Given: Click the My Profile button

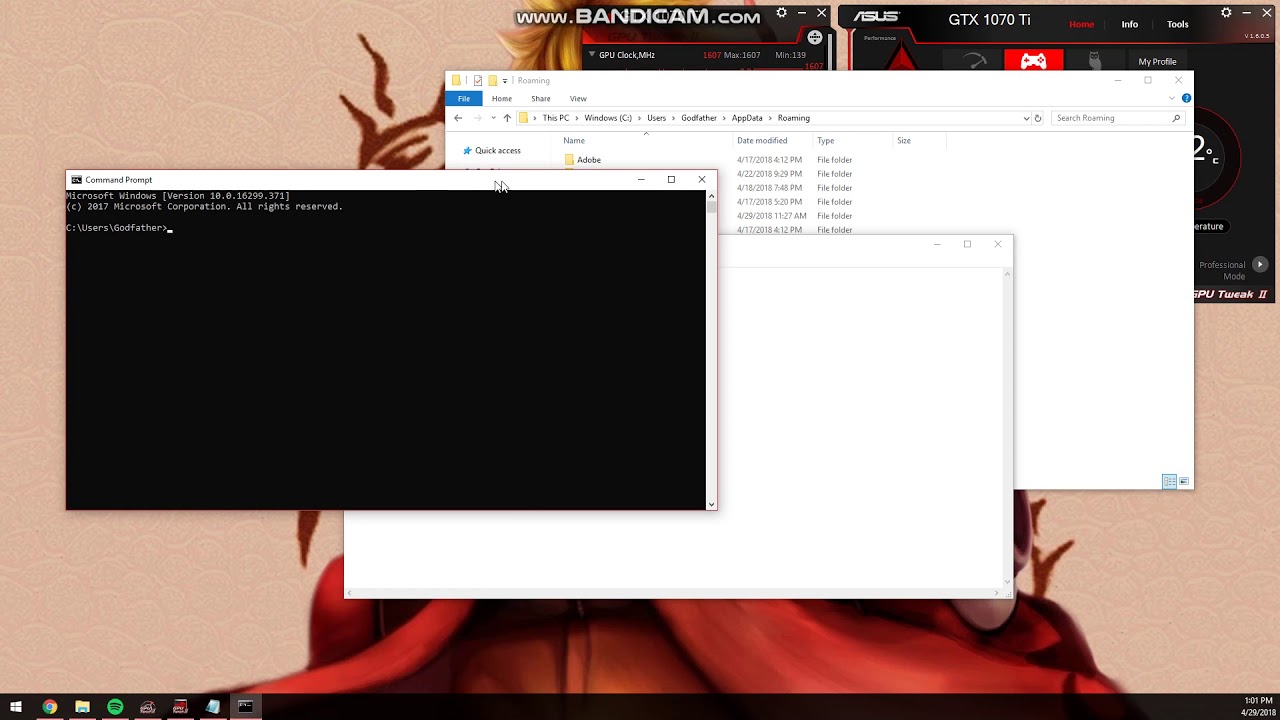Looking at the screenshot, I should tap(1157, 61).
